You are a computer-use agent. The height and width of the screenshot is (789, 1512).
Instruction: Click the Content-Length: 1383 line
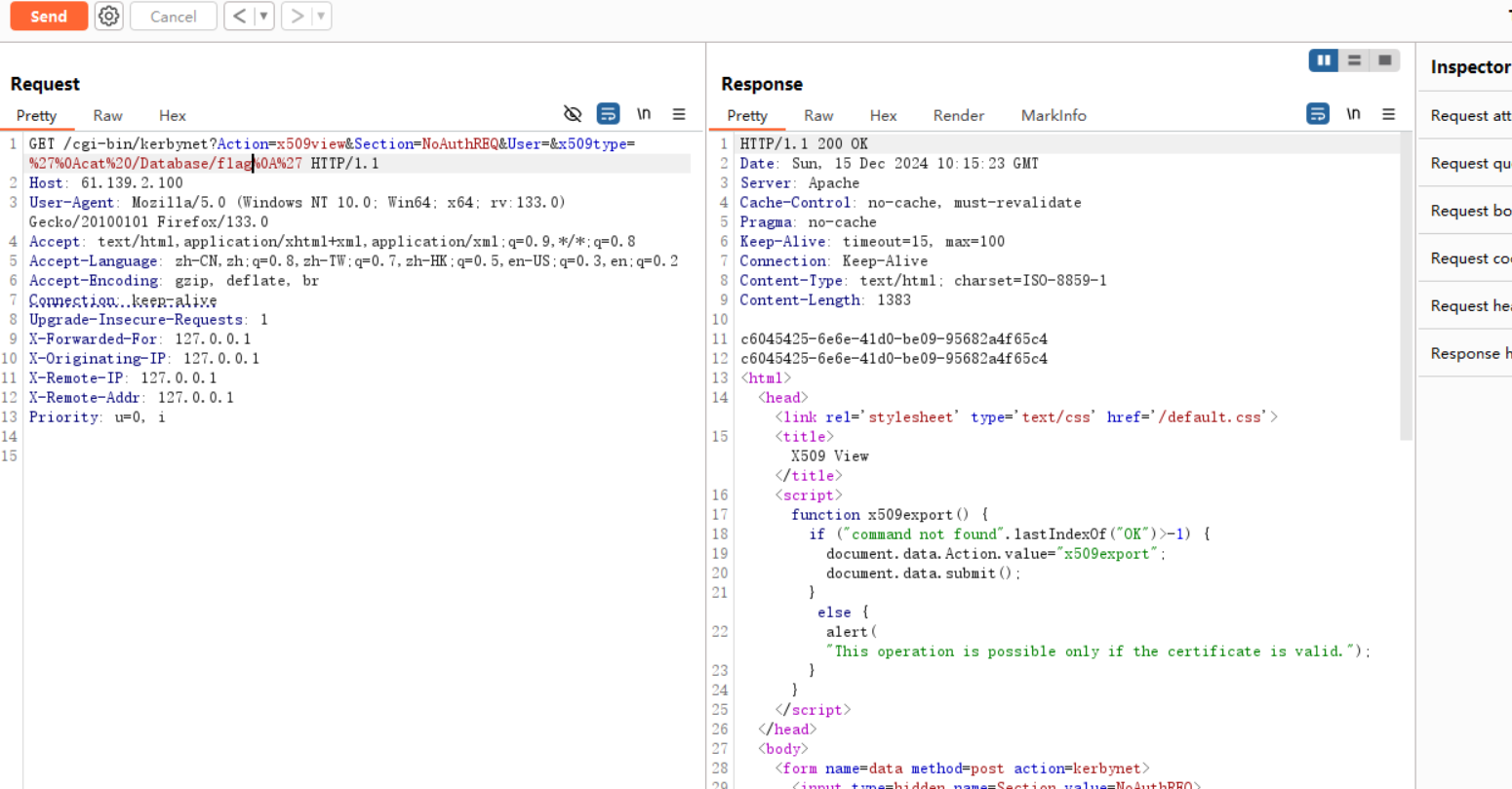click(x=825, y=299)
